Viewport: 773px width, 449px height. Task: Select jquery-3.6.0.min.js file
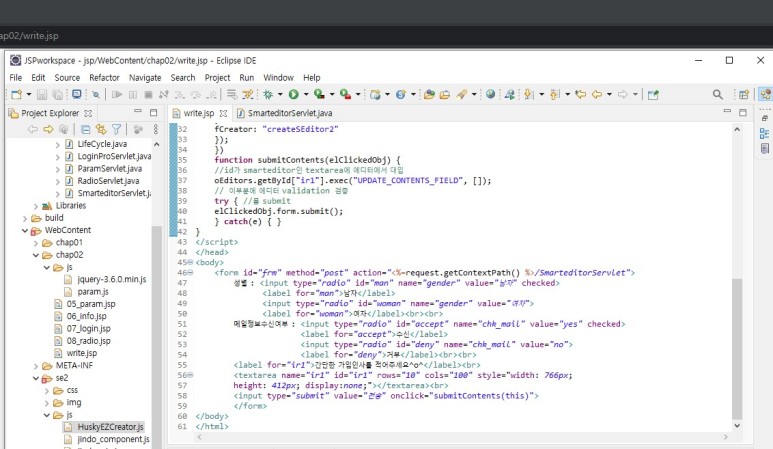[111, 279]
